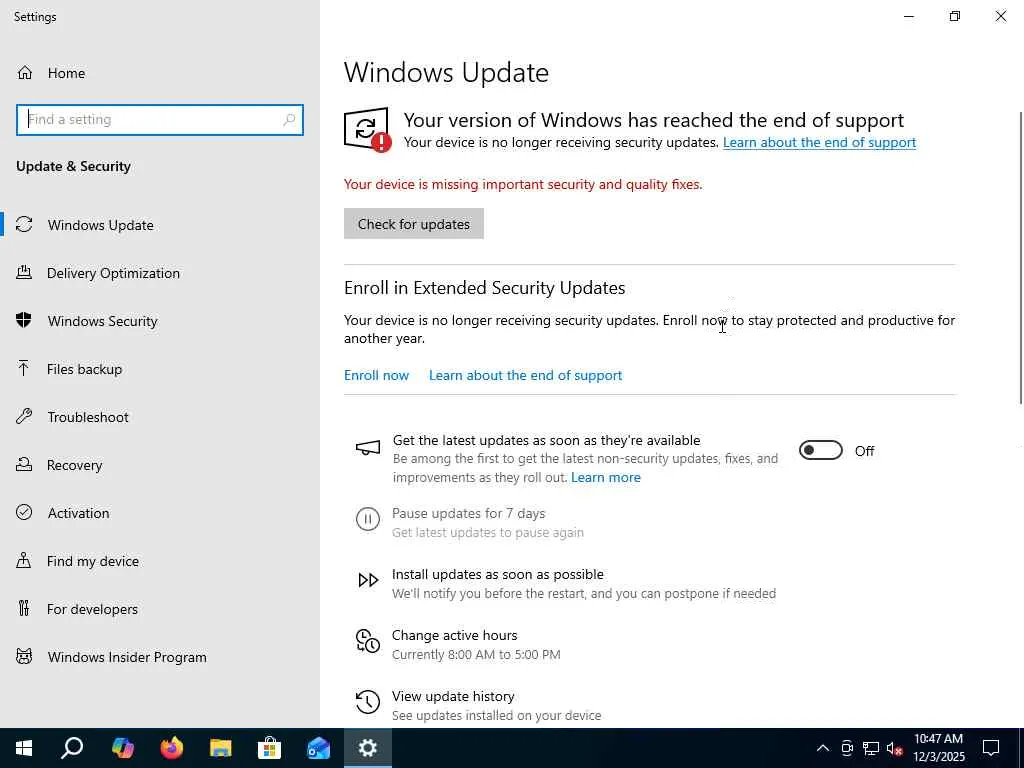Open View update history

(453, 696)
